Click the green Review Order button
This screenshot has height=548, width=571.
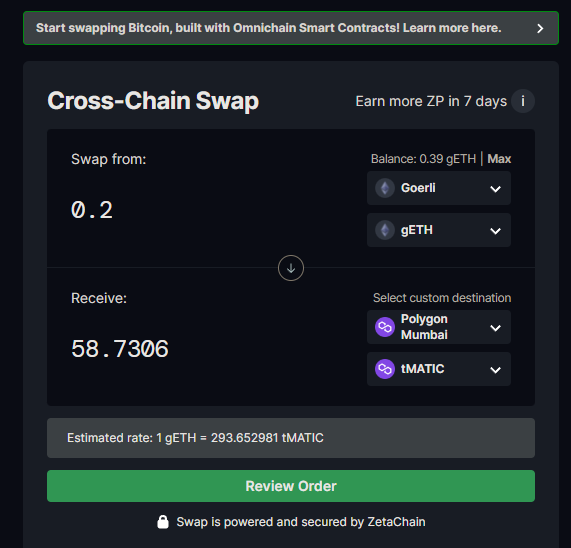coord(291,486)
